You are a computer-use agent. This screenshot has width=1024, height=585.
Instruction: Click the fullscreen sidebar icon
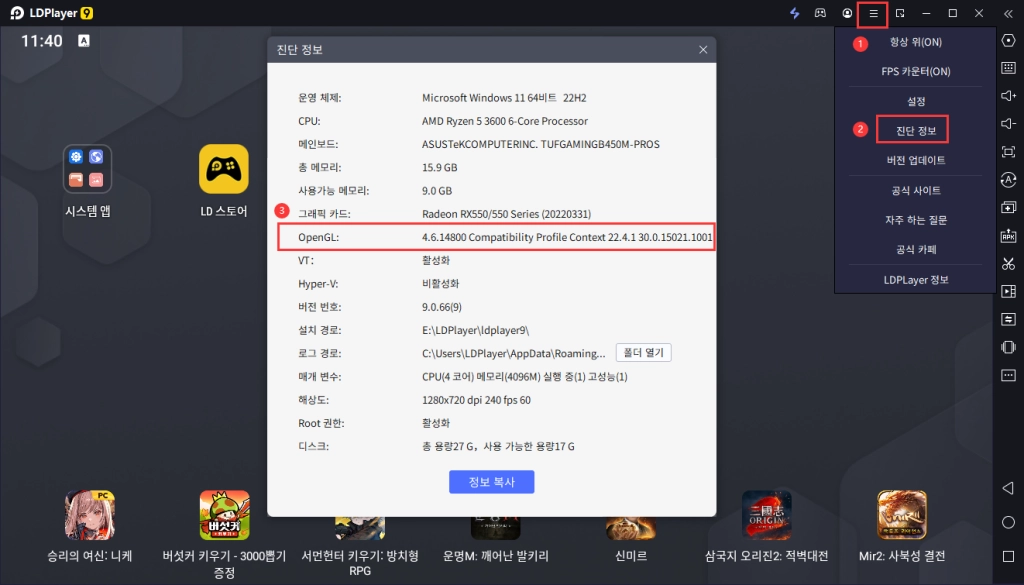point(1008,151)
